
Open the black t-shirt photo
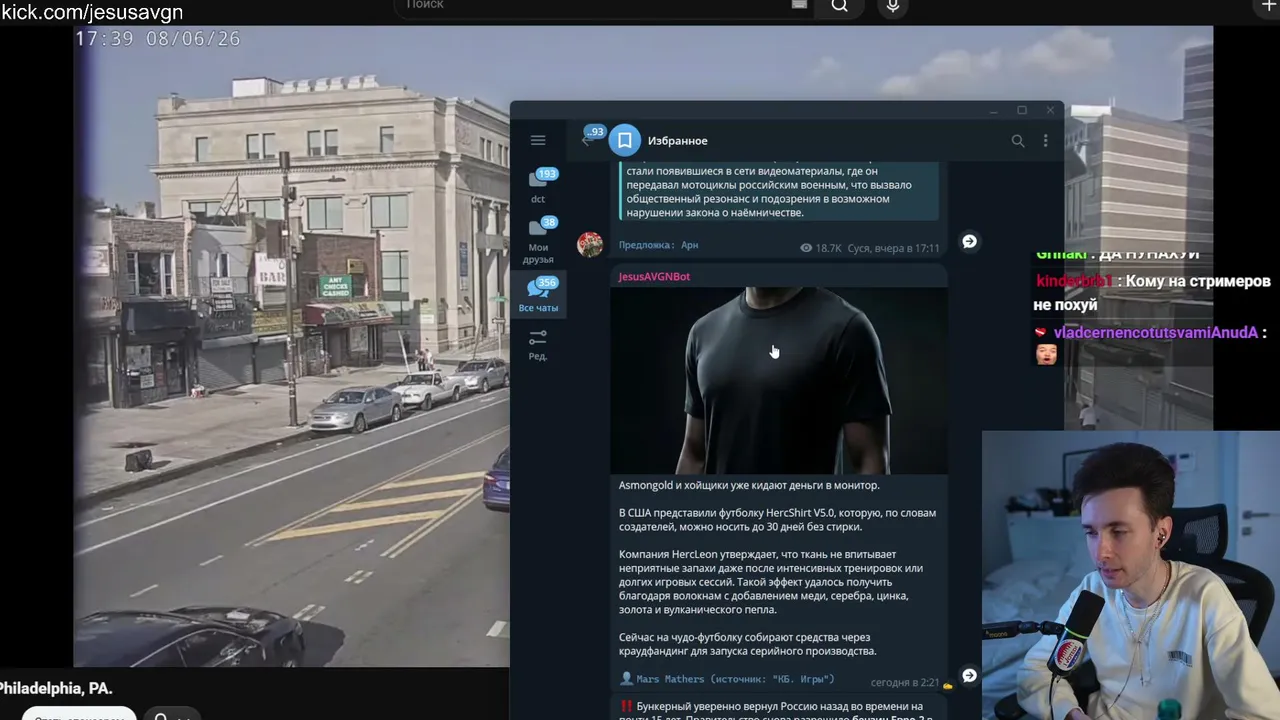(779, 380)
